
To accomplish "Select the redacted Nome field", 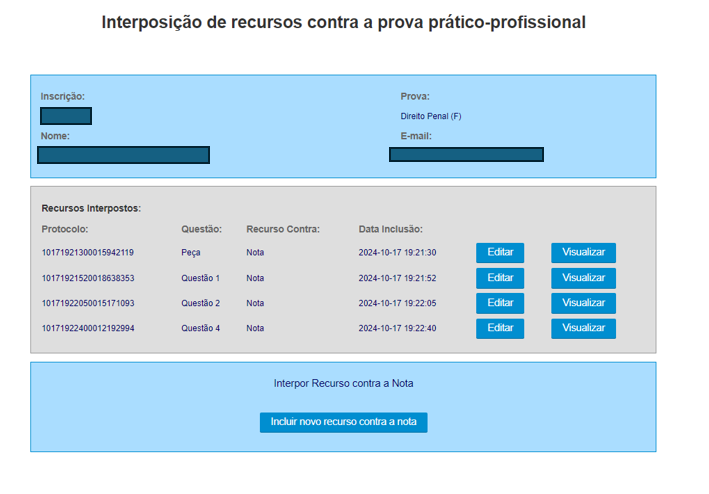I will coord(123,155).
